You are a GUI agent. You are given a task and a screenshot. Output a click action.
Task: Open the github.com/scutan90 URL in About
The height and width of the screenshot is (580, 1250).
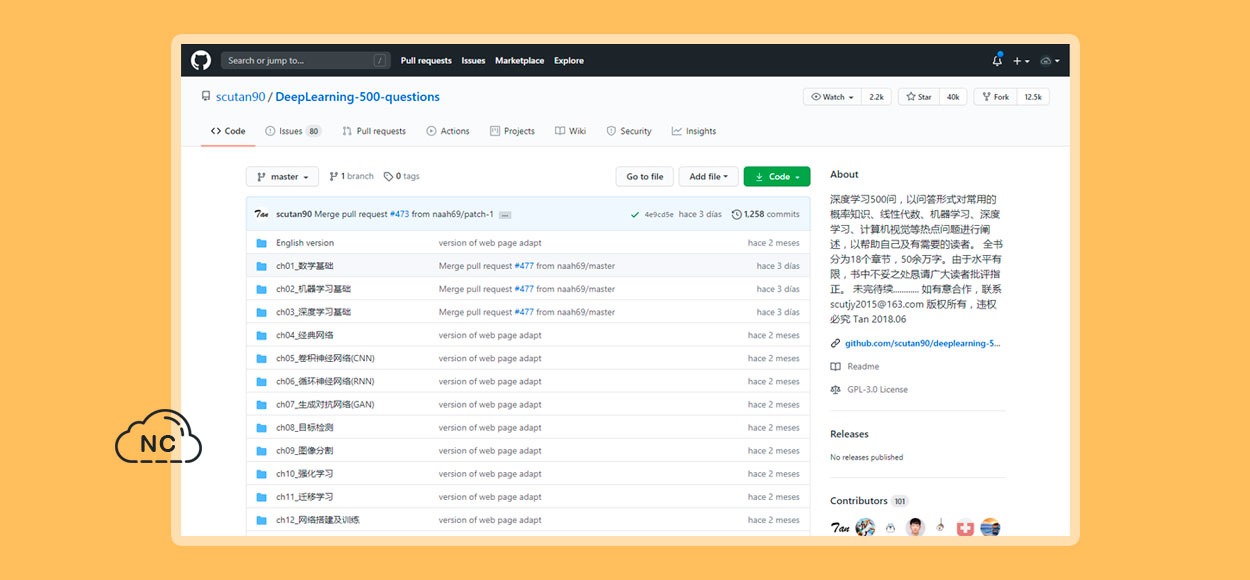pos(922,344)
